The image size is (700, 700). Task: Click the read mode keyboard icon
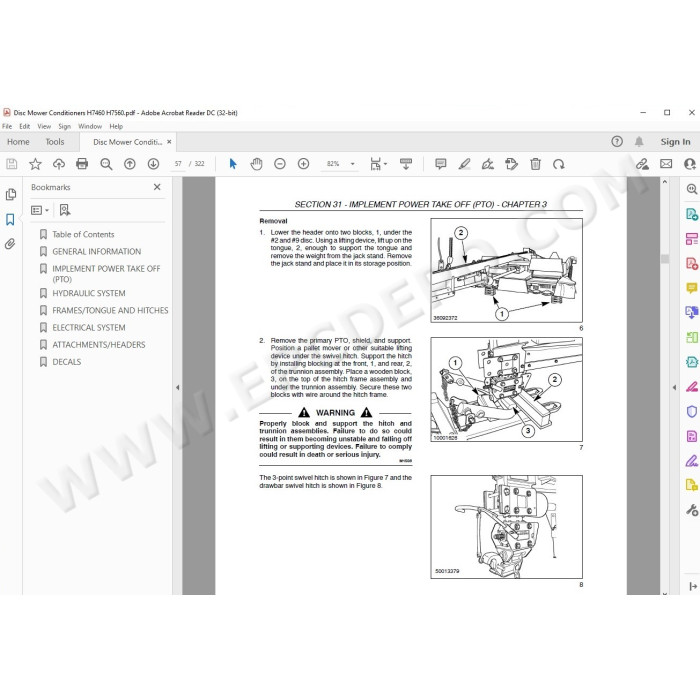point(406,164)
